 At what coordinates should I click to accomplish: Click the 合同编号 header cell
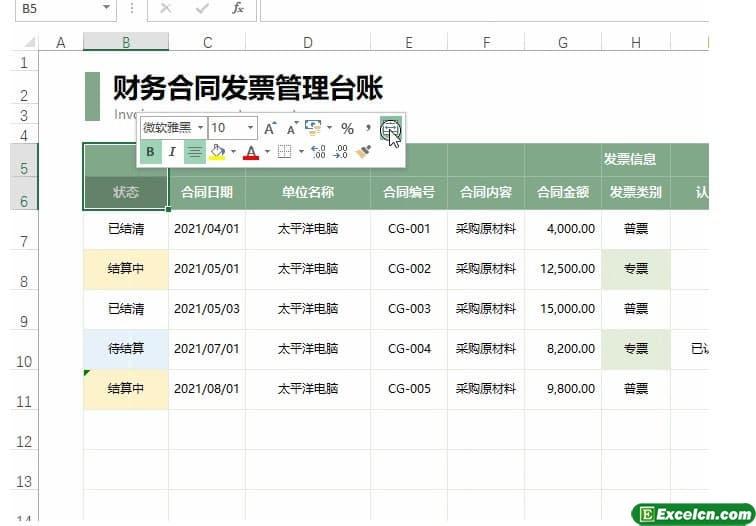click(409, 192)
